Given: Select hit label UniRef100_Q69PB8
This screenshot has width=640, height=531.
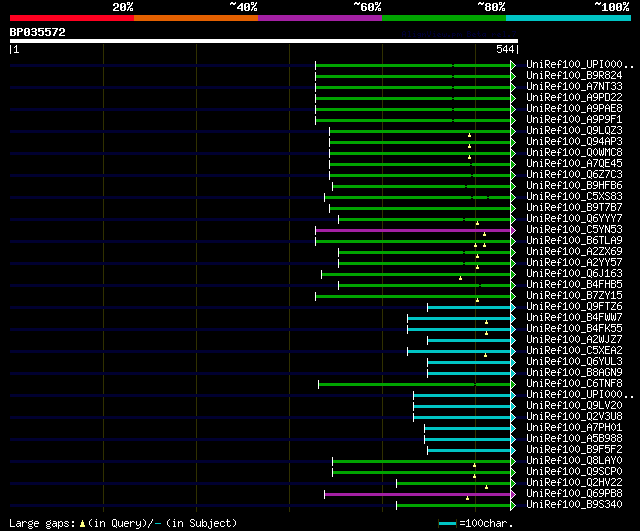Looking at the screenshot, I should [x=574, y=494].
